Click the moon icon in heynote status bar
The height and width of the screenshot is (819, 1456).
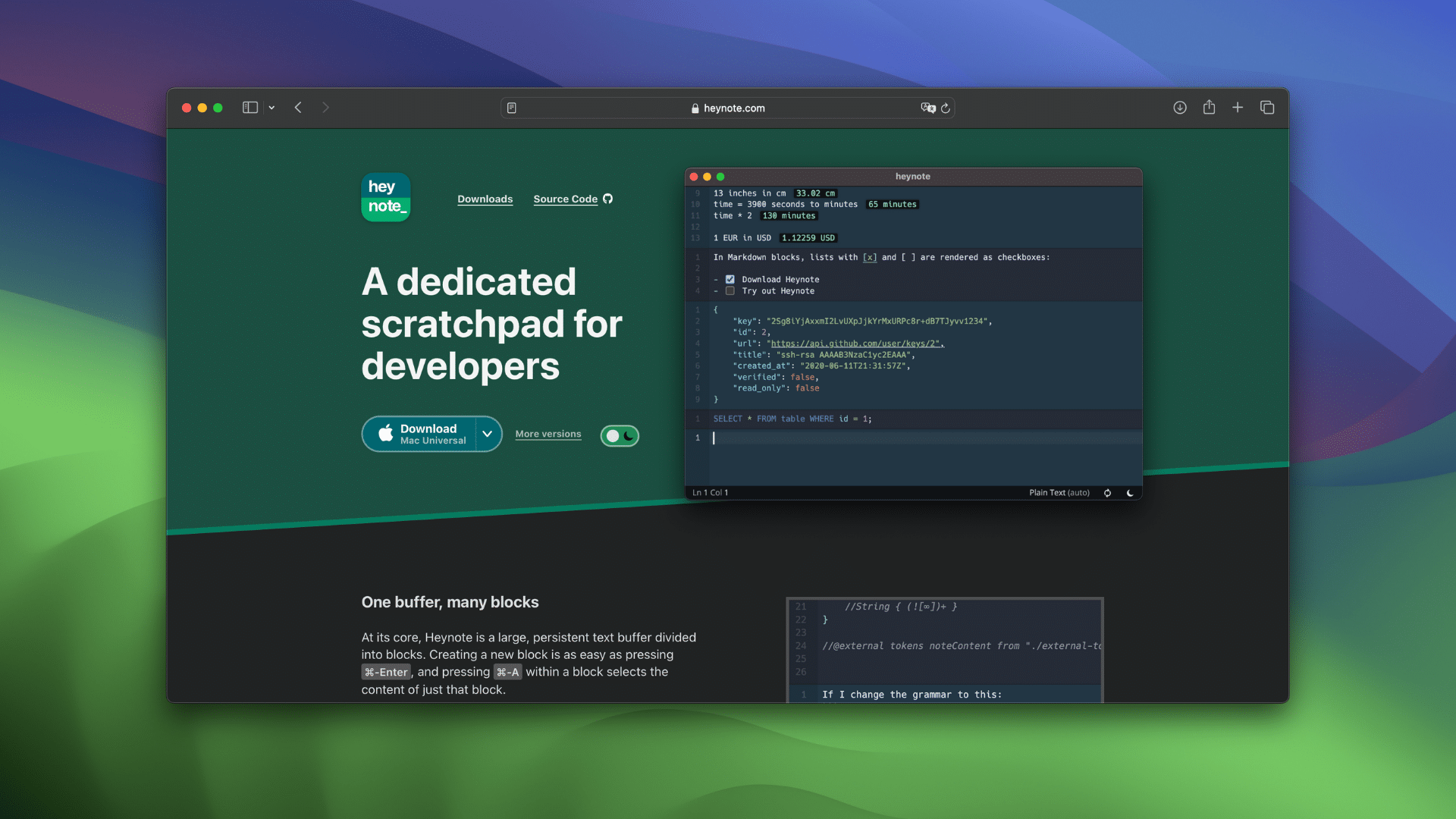[1130, 493]
